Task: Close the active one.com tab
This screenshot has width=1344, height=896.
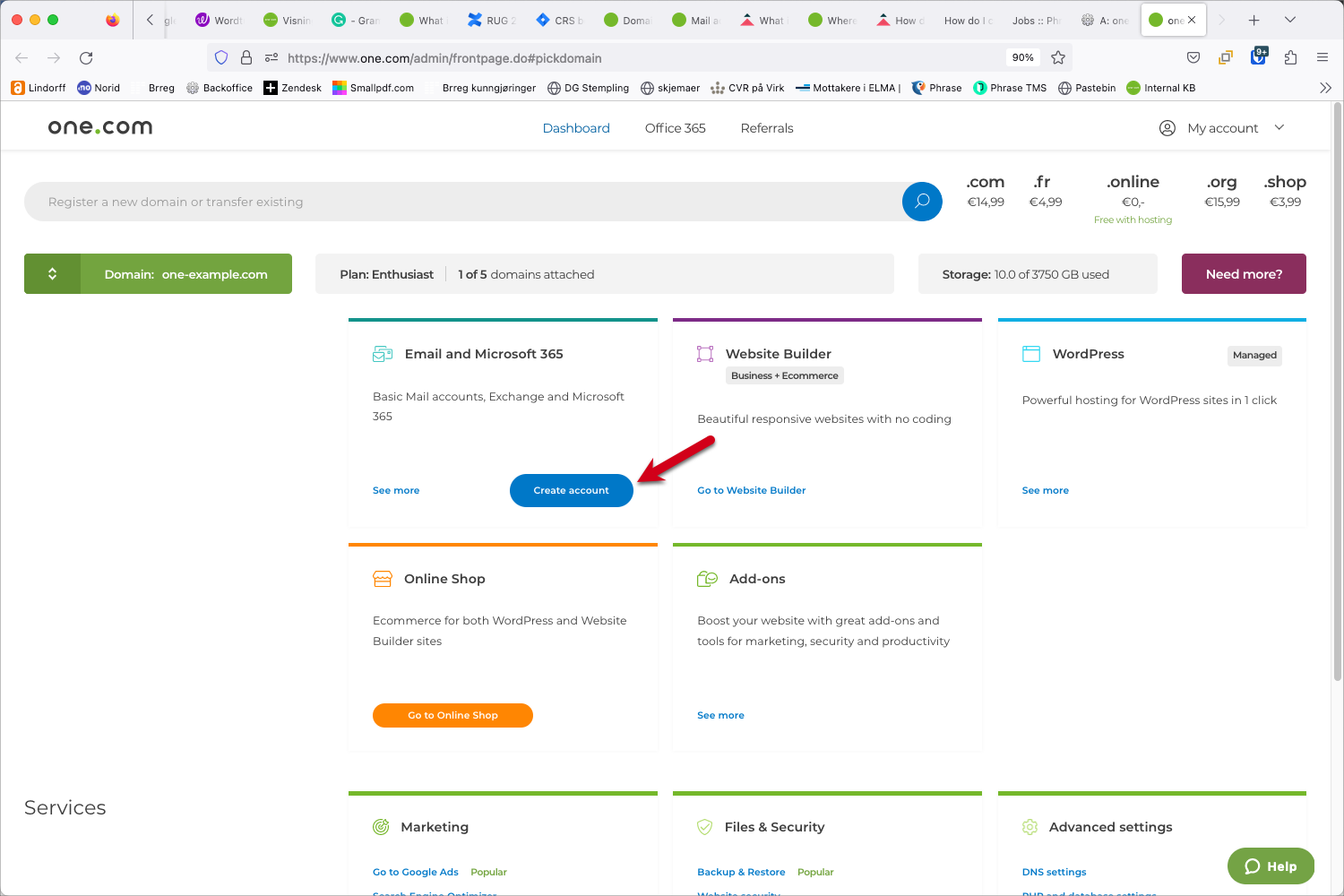Action: coord(1192,20)
